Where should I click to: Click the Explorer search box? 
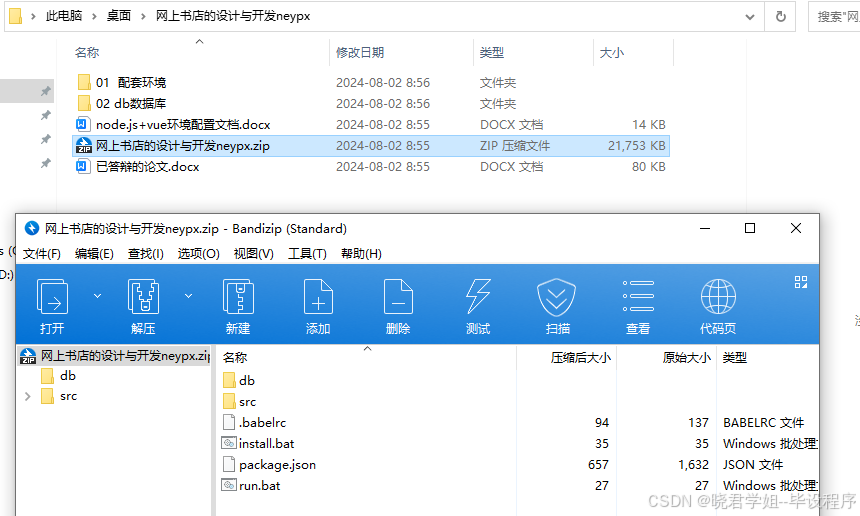834,16
